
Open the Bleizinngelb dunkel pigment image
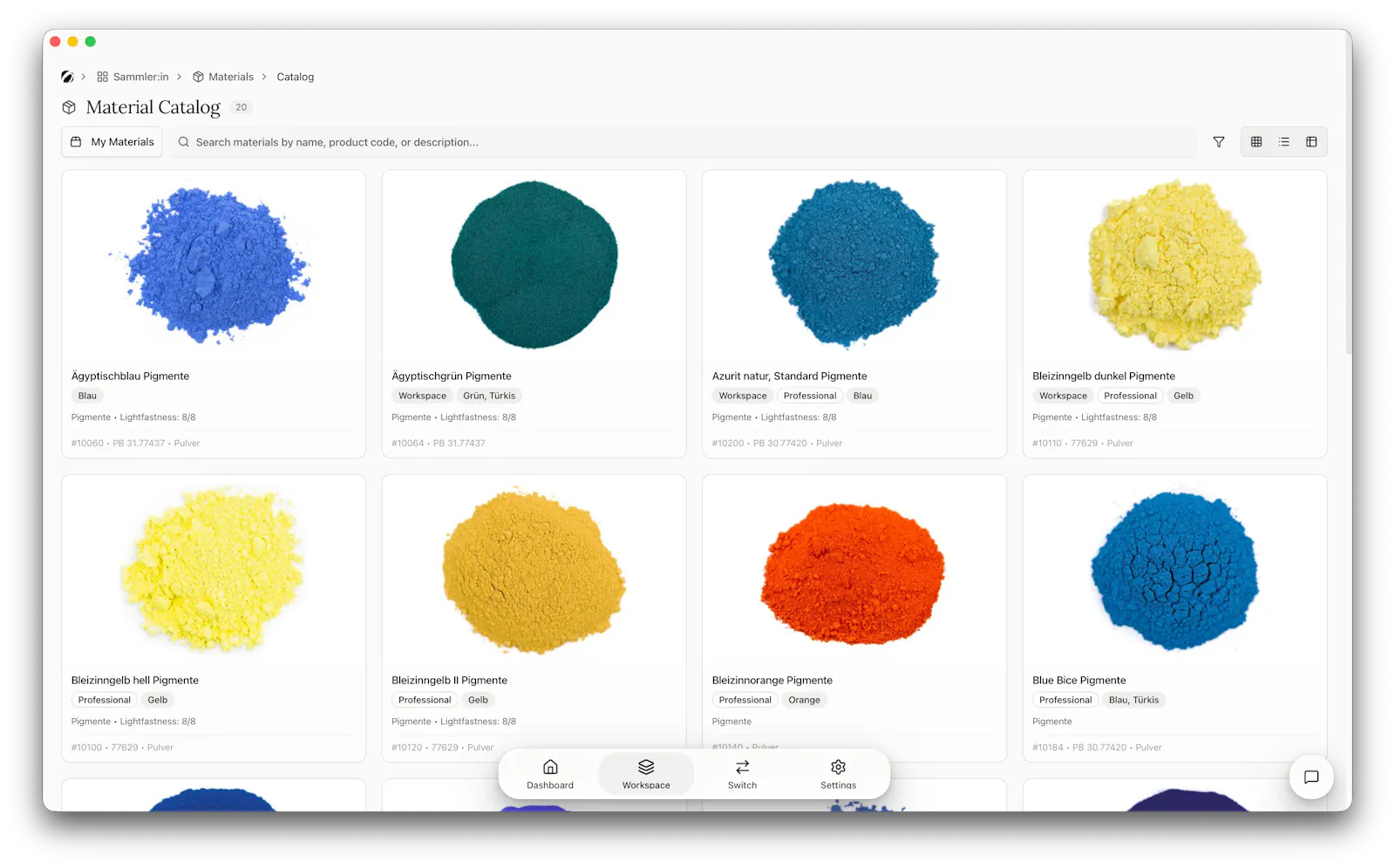tap(1174, 265)
